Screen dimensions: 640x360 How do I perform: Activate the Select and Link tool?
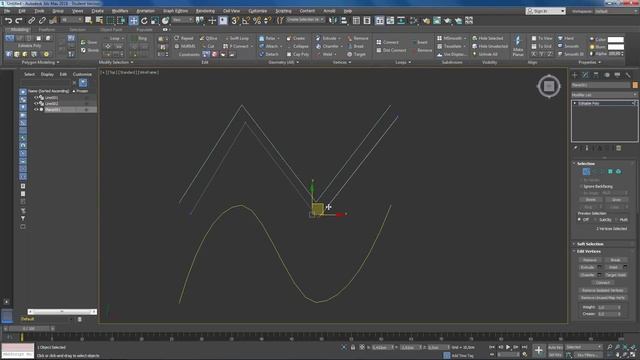click(x=31, y=20)
